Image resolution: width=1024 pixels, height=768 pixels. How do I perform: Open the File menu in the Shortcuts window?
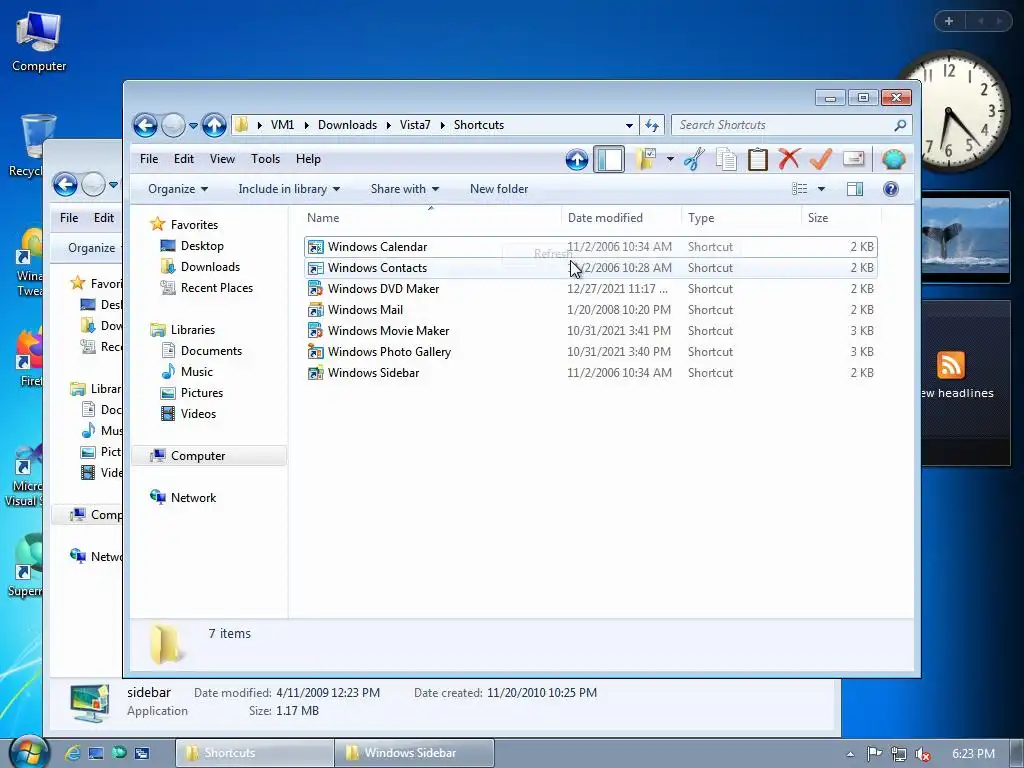pos(149,159)
